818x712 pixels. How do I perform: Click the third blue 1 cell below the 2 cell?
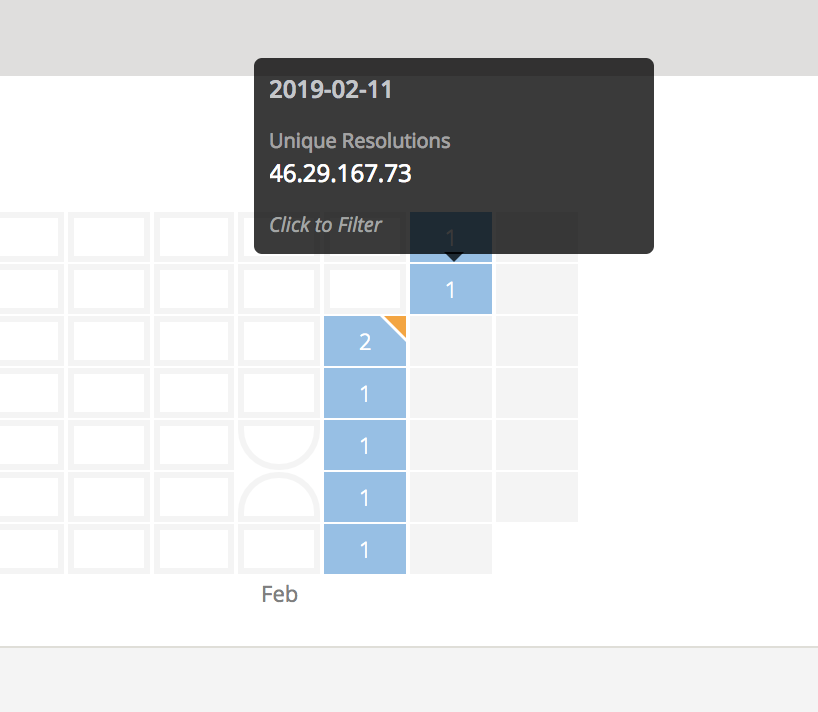tap(364, 497)
